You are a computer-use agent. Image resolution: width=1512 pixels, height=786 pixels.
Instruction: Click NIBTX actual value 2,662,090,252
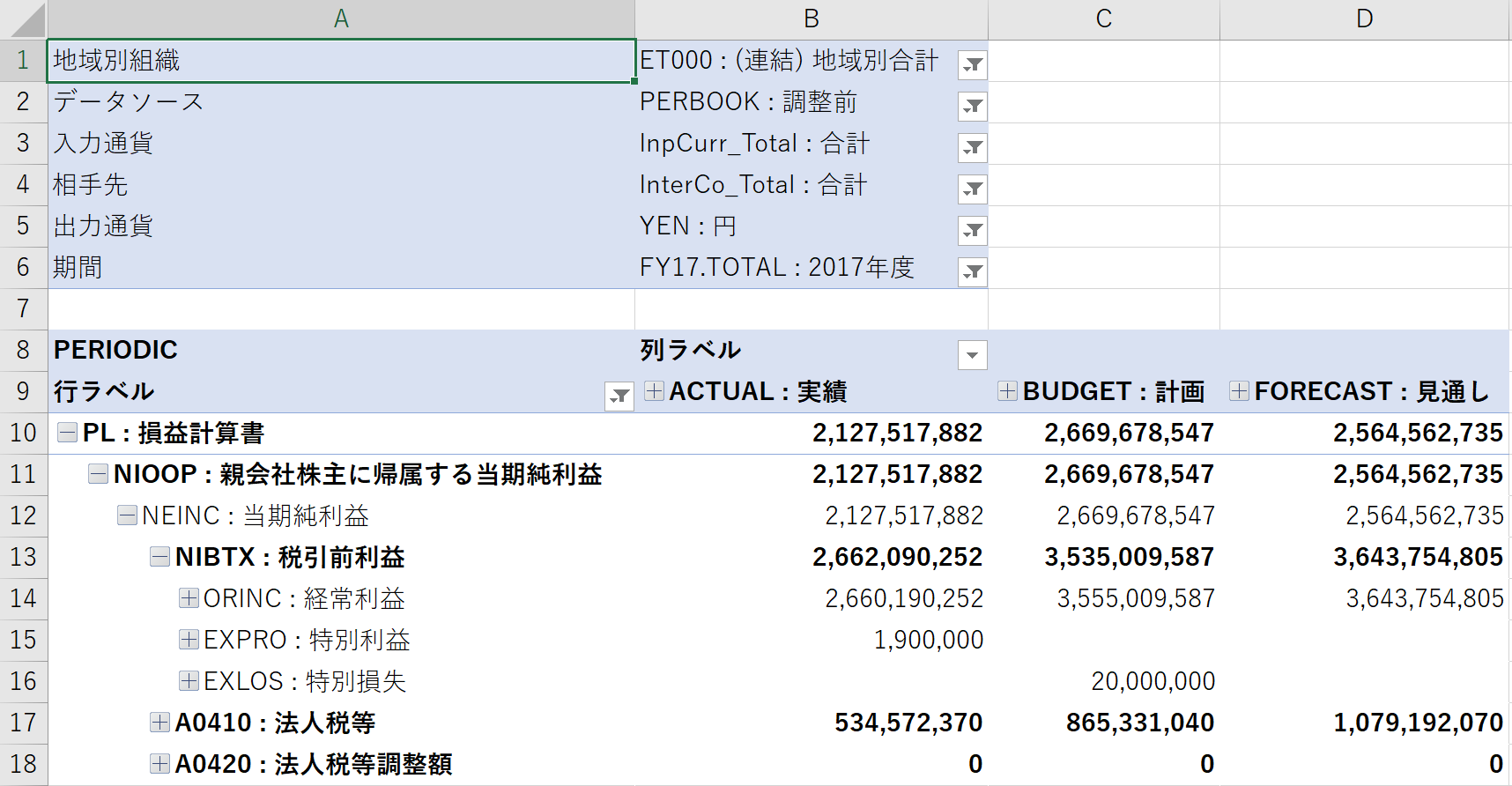897,557
